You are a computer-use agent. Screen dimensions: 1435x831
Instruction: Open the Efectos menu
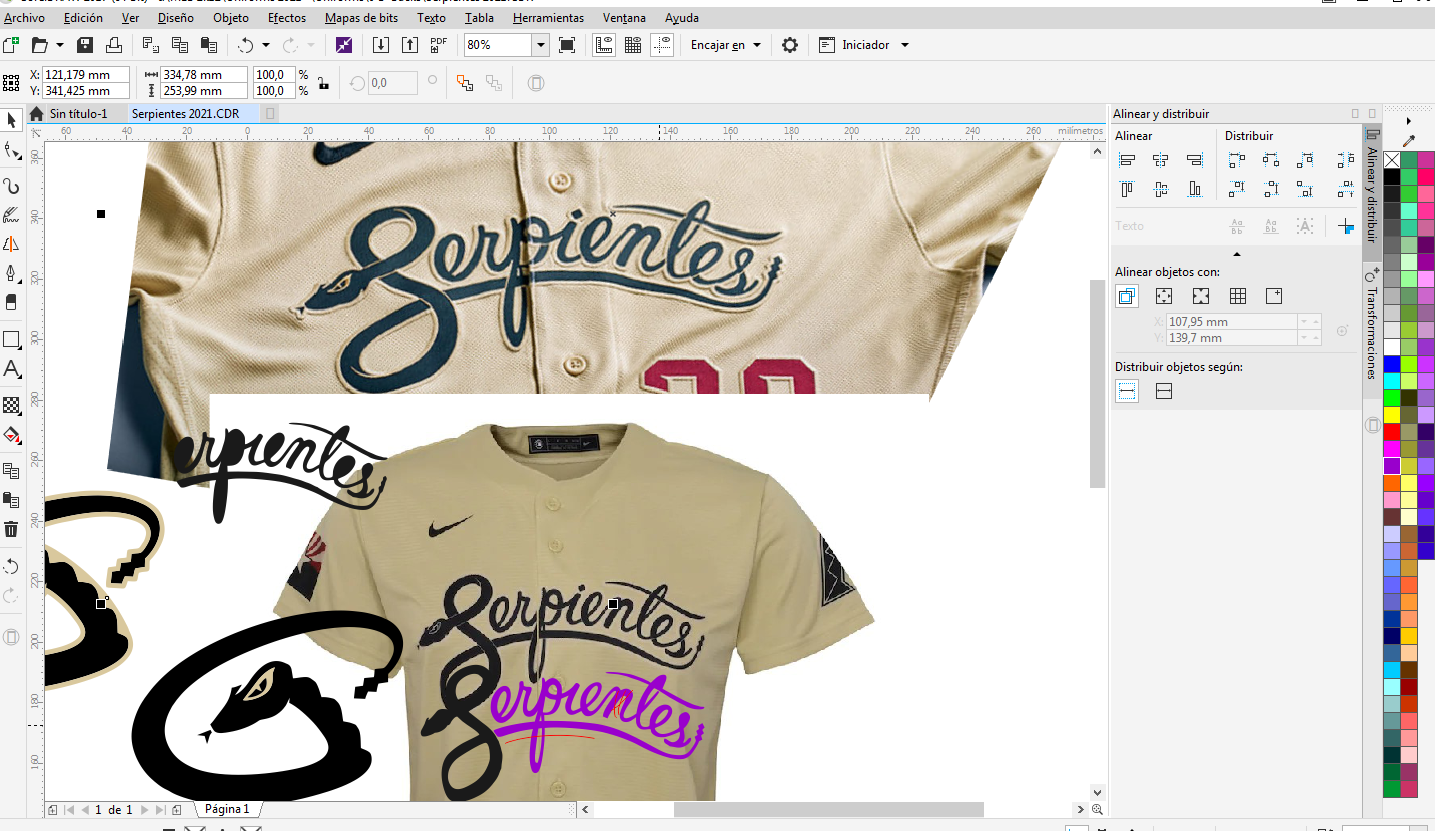288,18
